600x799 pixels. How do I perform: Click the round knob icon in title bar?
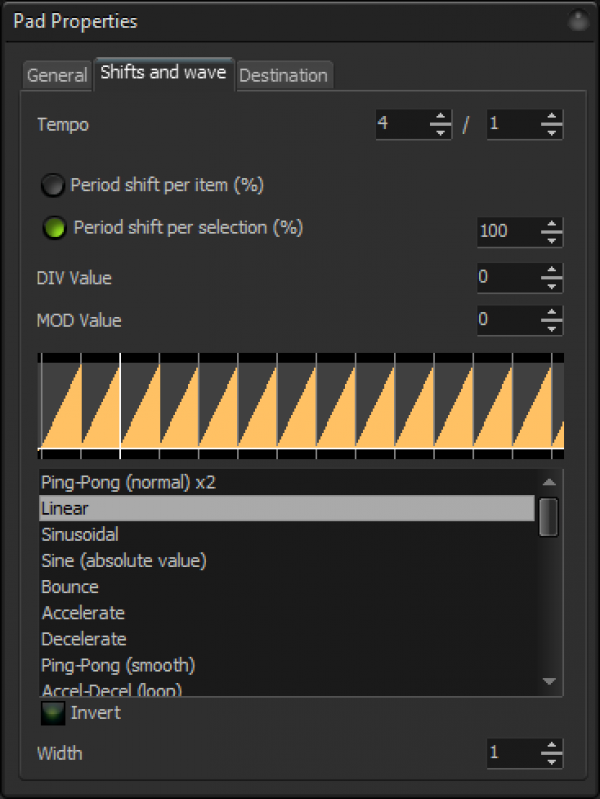coord(578,21)
